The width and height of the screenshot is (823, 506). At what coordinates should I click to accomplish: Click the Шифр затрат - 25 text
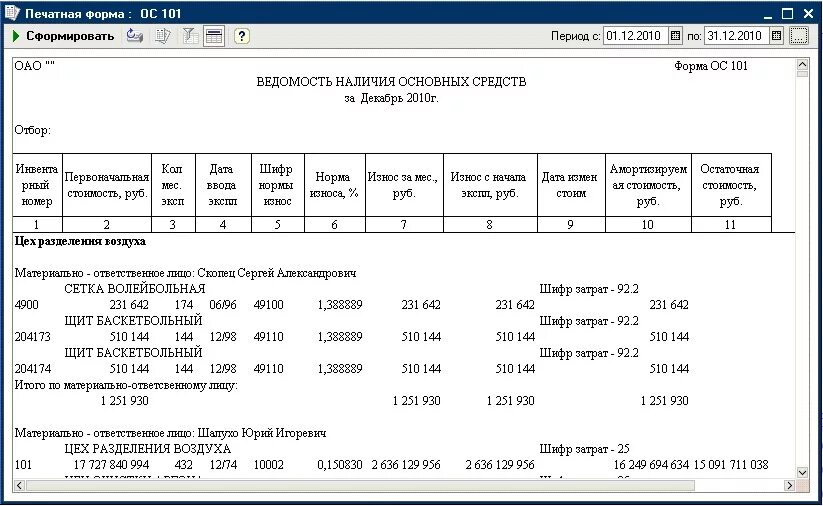click(585, 449)
